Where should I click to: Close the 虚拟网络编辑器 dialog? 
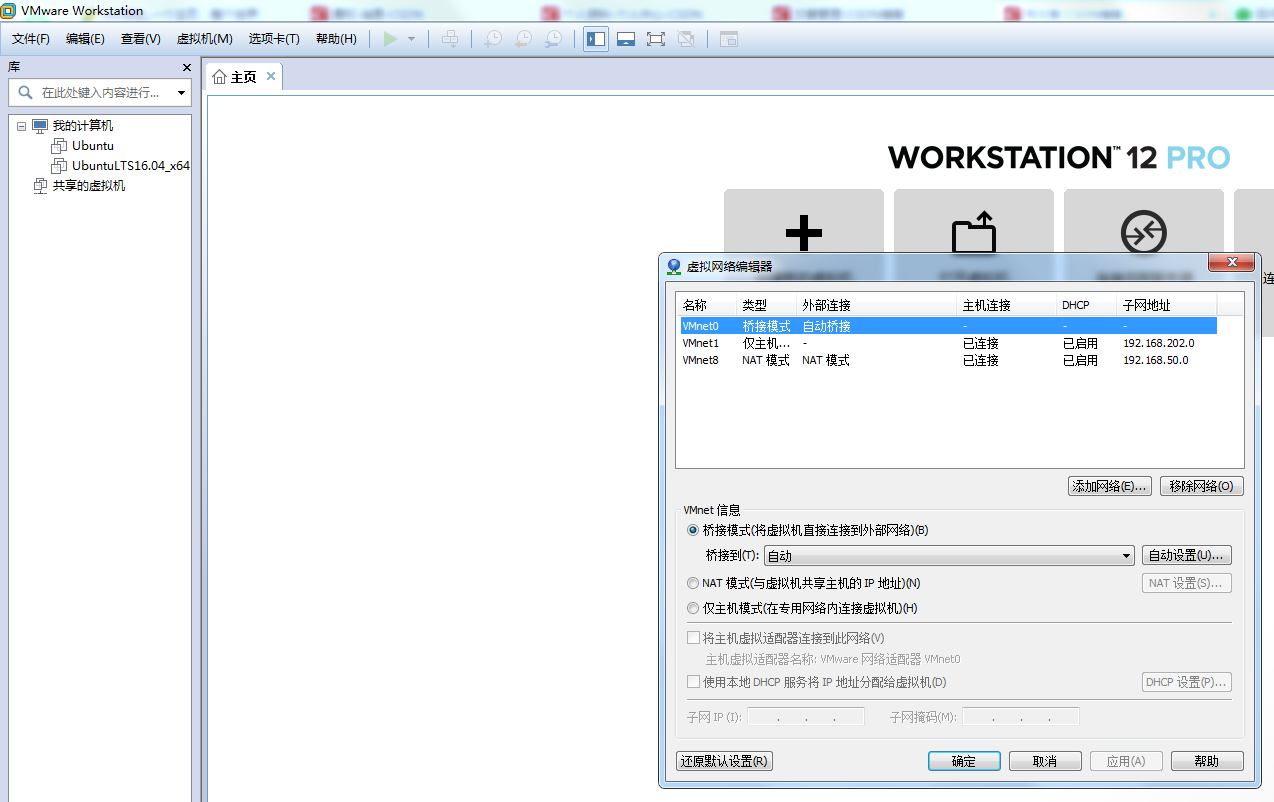point(1231,262)
